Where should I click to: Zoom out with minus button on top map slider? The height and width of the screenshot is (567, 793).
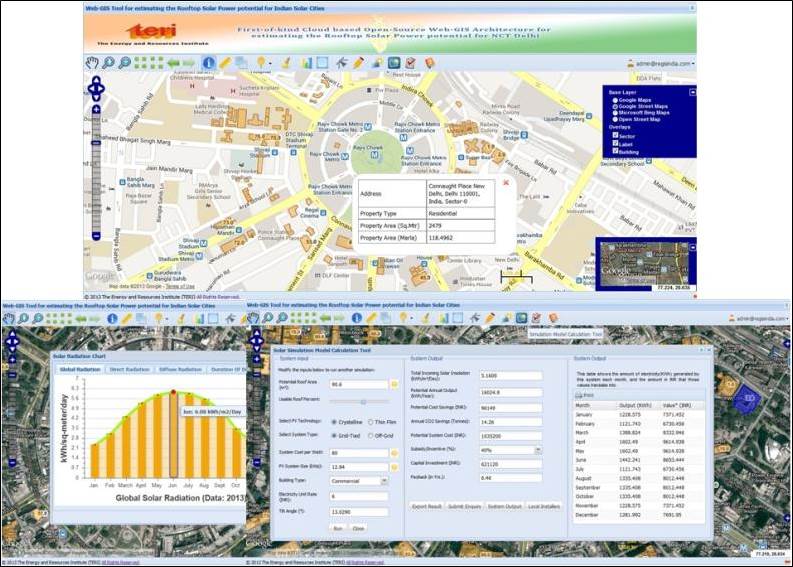[x=96, y=236]
